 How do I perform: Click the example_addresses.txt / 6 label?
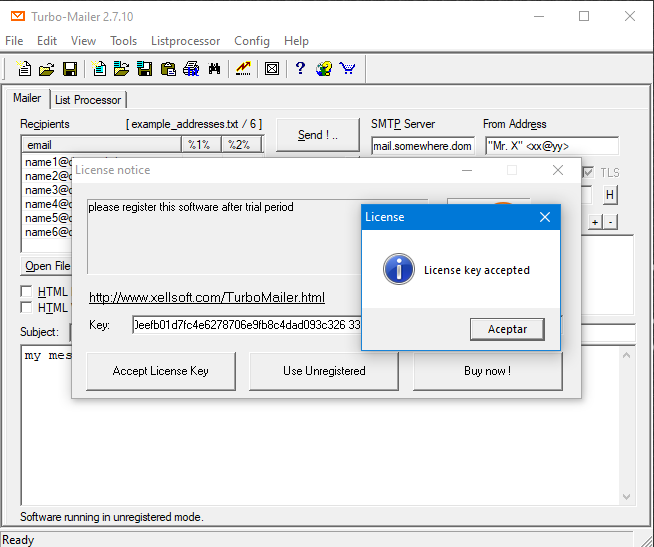194,124
